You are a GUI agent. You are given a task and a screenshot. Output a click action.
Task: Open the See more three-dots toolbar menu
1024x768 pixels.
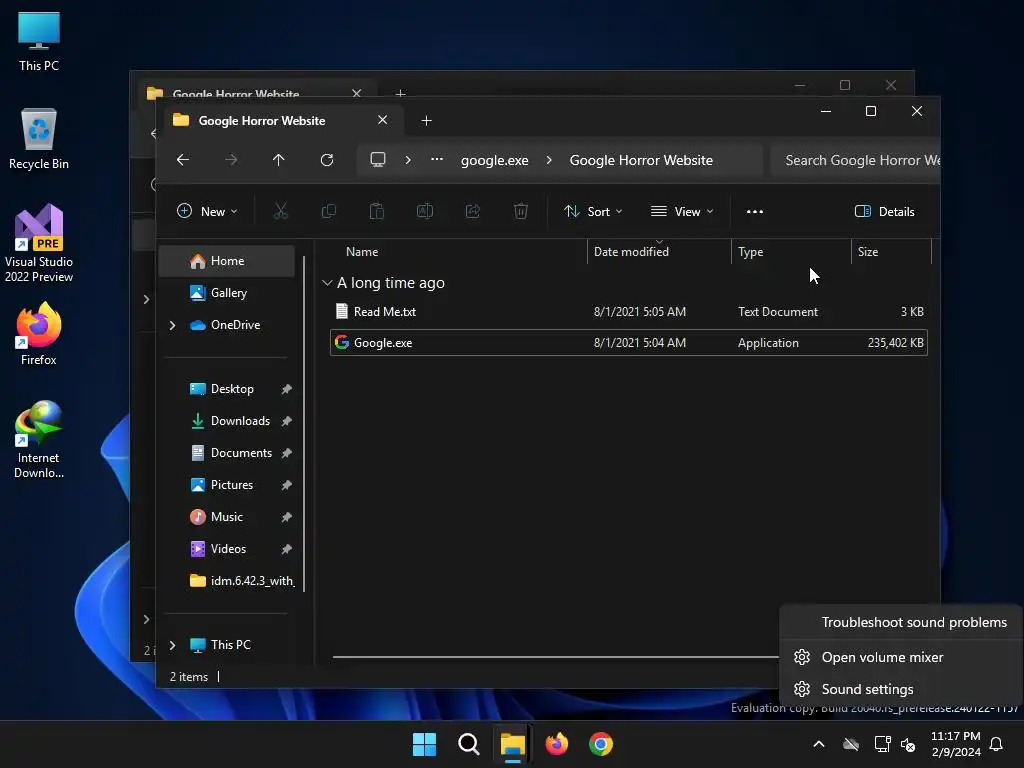click(x=755, y=212)
